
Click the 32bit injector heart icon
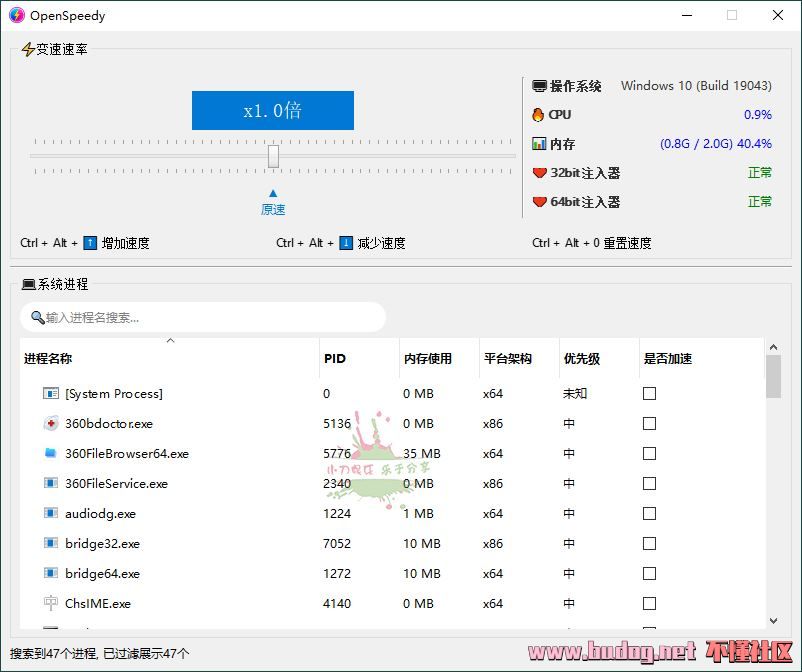click(539, 173)
